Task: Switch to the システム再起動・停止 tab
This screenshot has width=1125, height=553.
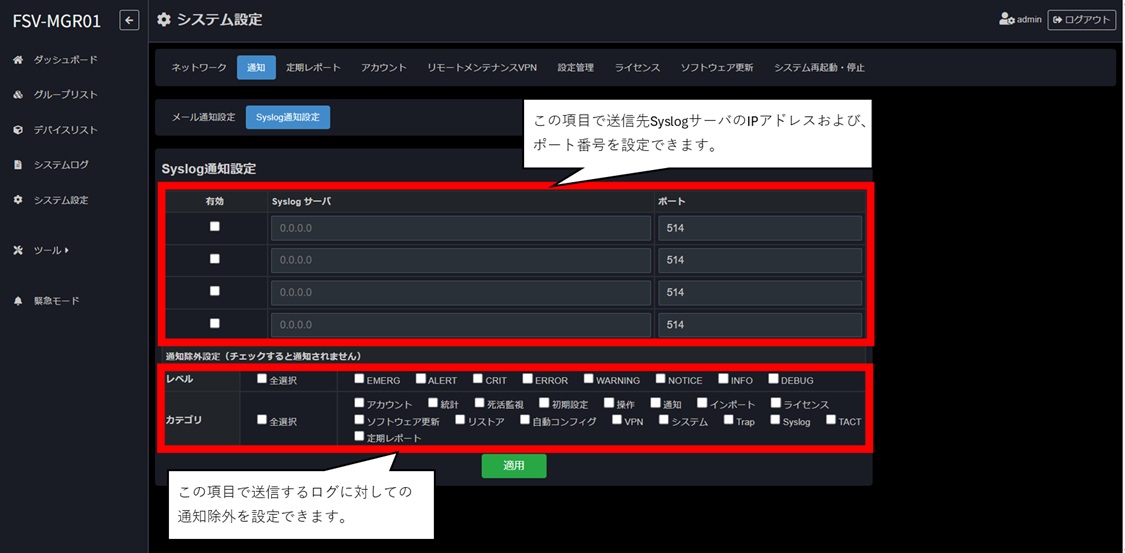Action: (x=819, y=67)
